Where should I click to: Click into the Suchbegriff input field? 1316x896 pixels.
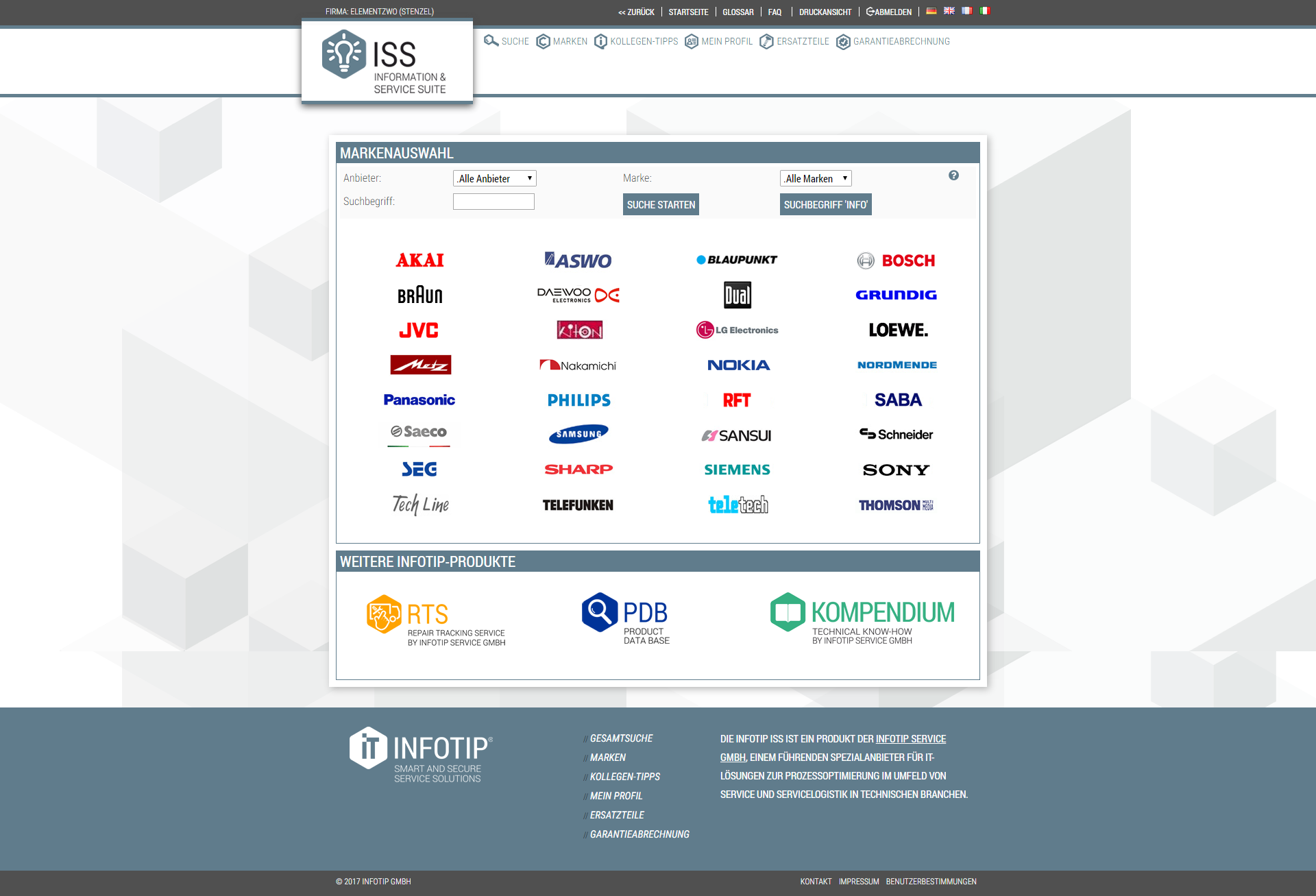point(493,201)
